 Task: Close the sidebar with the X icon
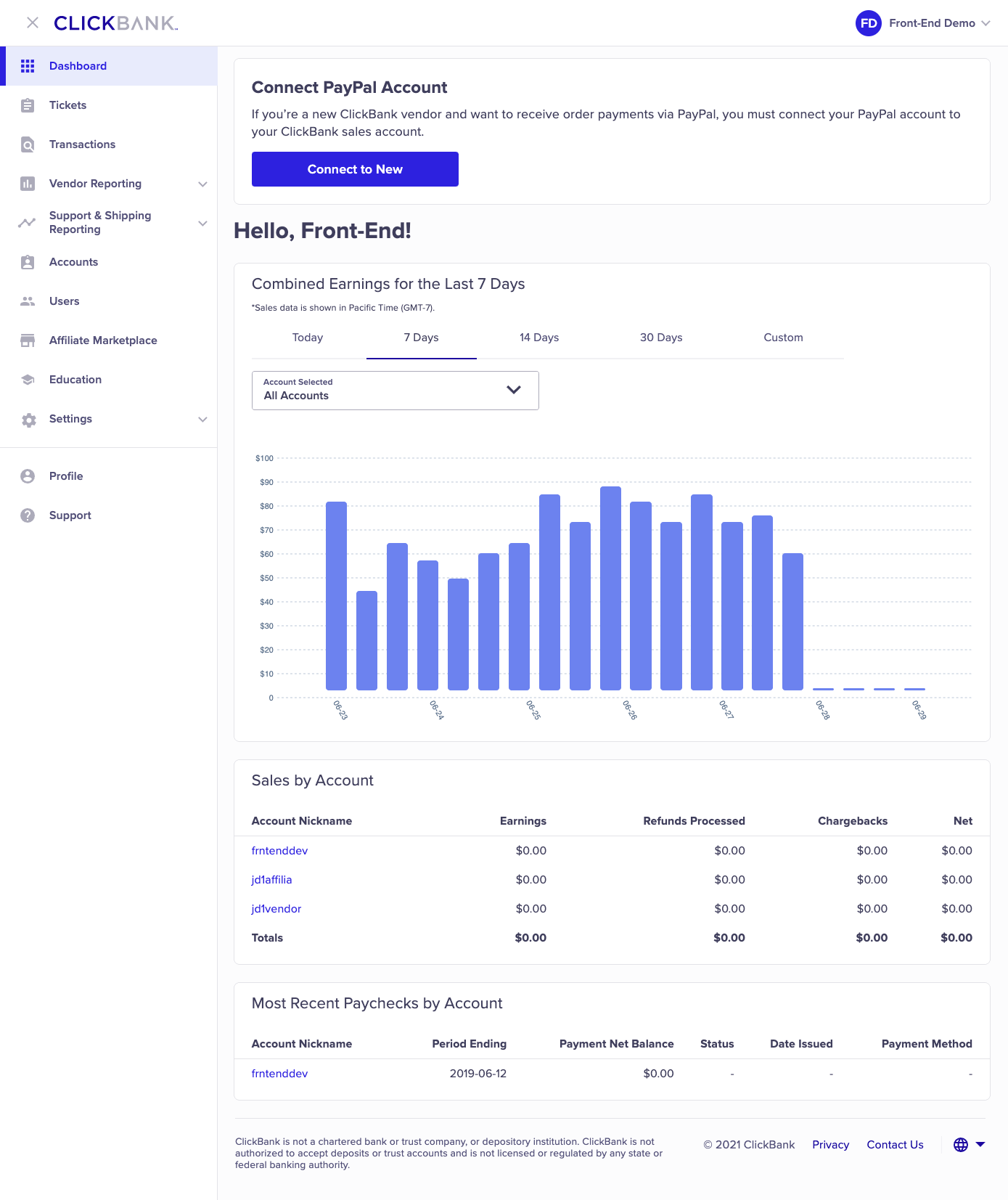tap(33, 23)
